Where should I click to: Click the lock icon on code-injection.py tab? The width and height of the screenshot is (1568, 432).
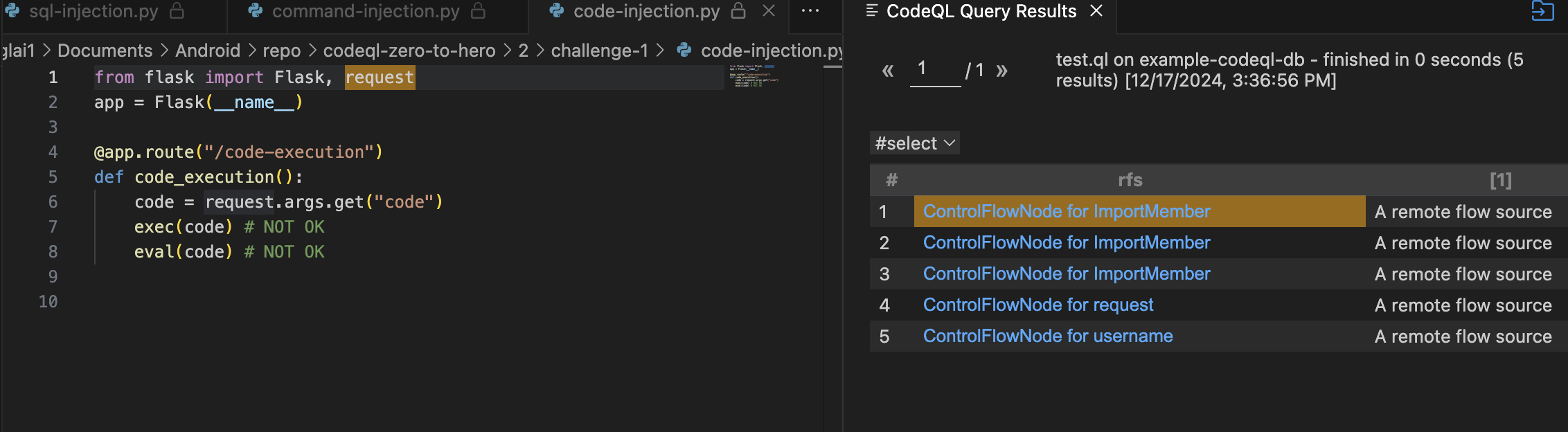pos(738,11)
